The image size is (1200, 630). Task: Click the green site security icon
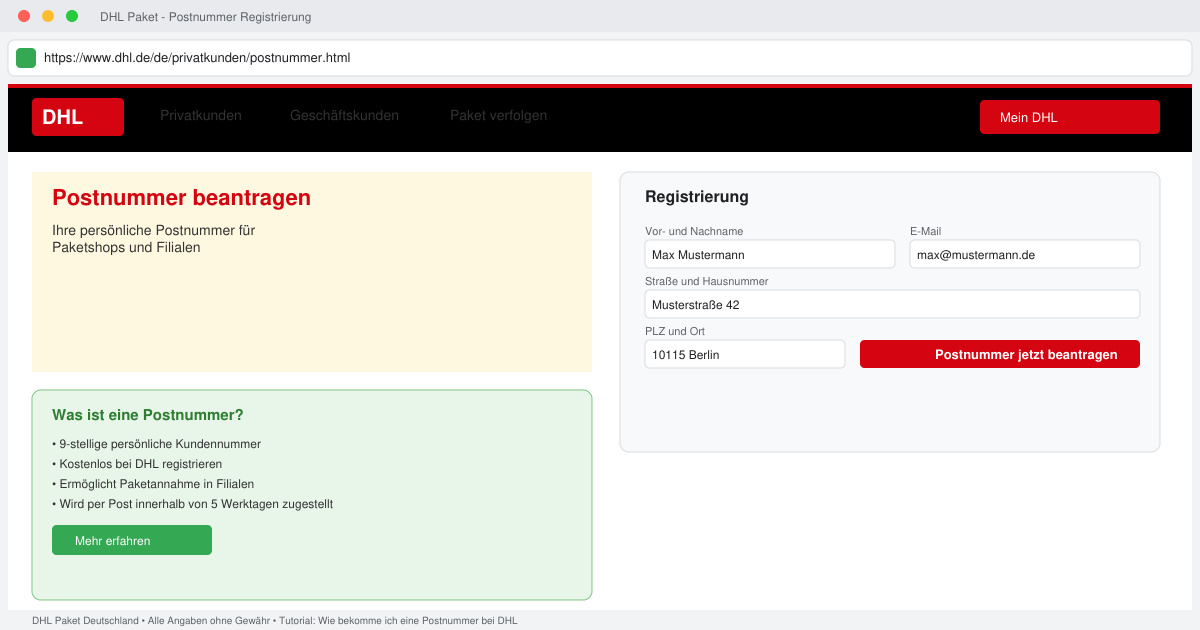[x=26, y=58]
